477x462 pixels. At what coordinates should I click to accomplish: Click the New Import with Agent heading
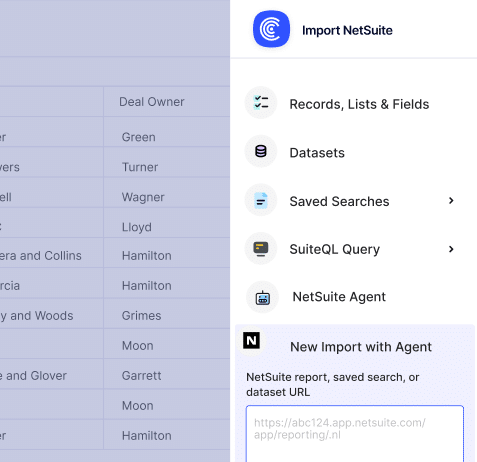click(361, 347)
